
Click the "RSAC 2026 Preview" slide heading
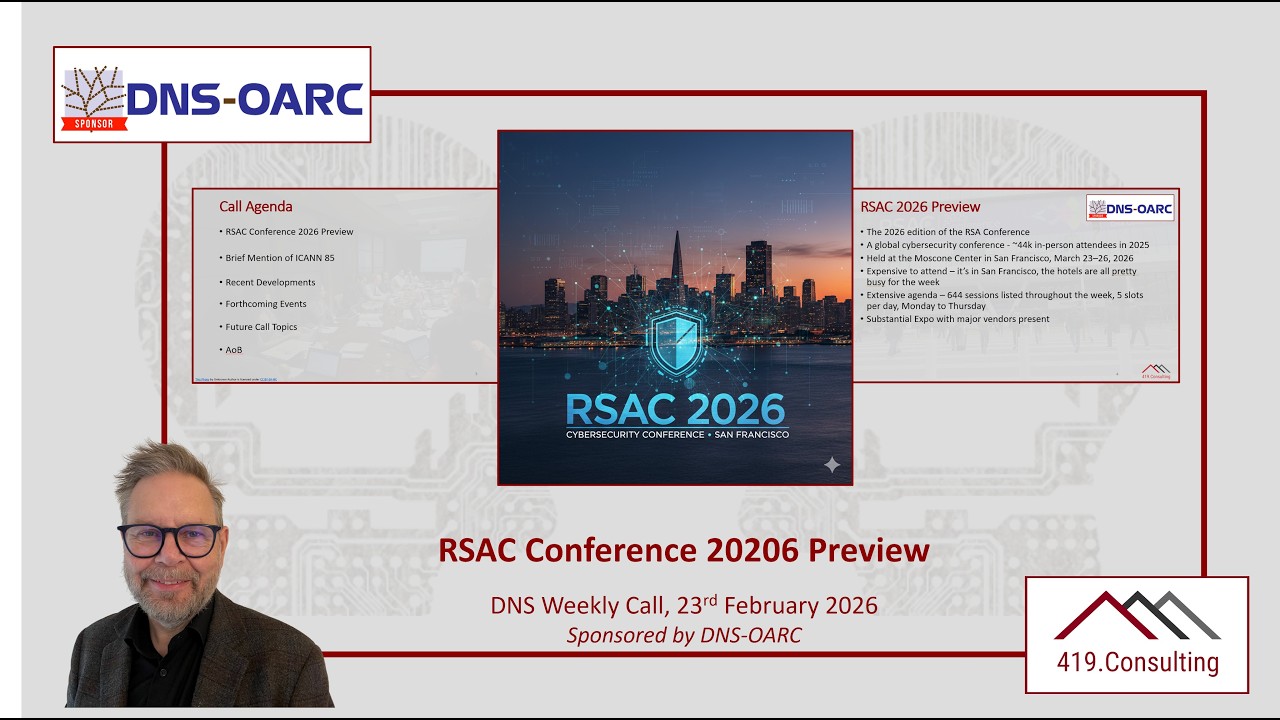point(920,207)
